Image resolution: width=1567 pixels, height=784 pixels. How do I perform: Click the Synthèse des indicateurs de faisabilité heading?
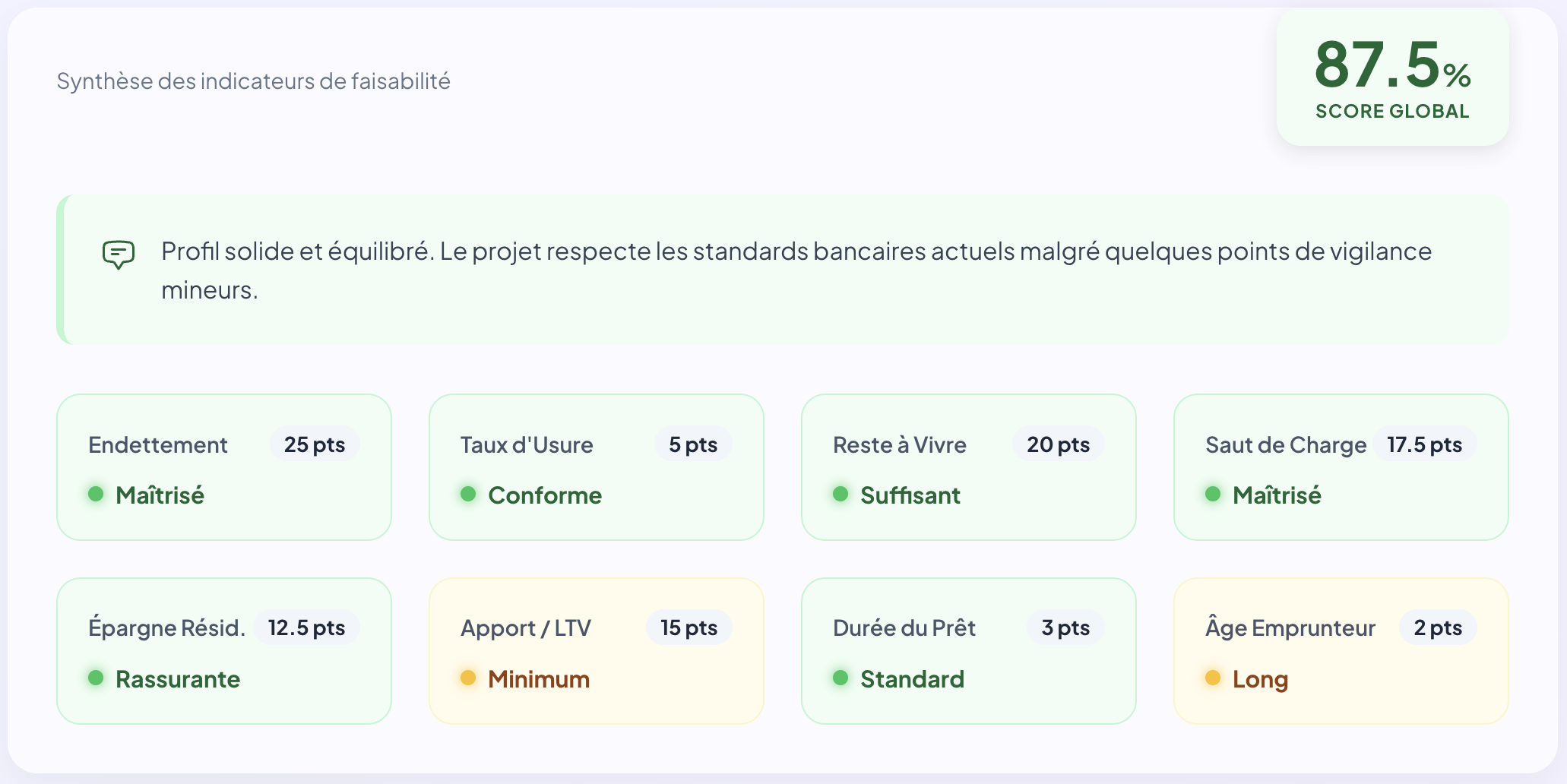254,81
